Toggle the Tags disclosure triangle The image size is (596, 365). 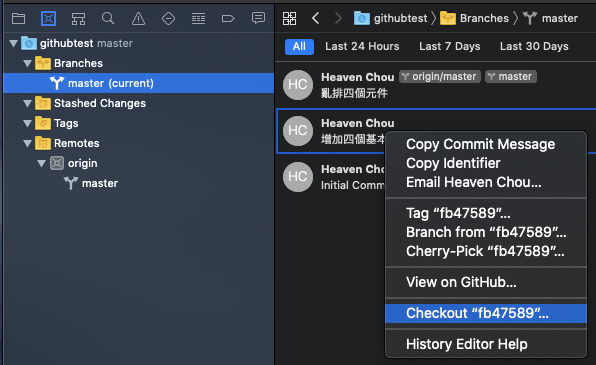(27, 124)
